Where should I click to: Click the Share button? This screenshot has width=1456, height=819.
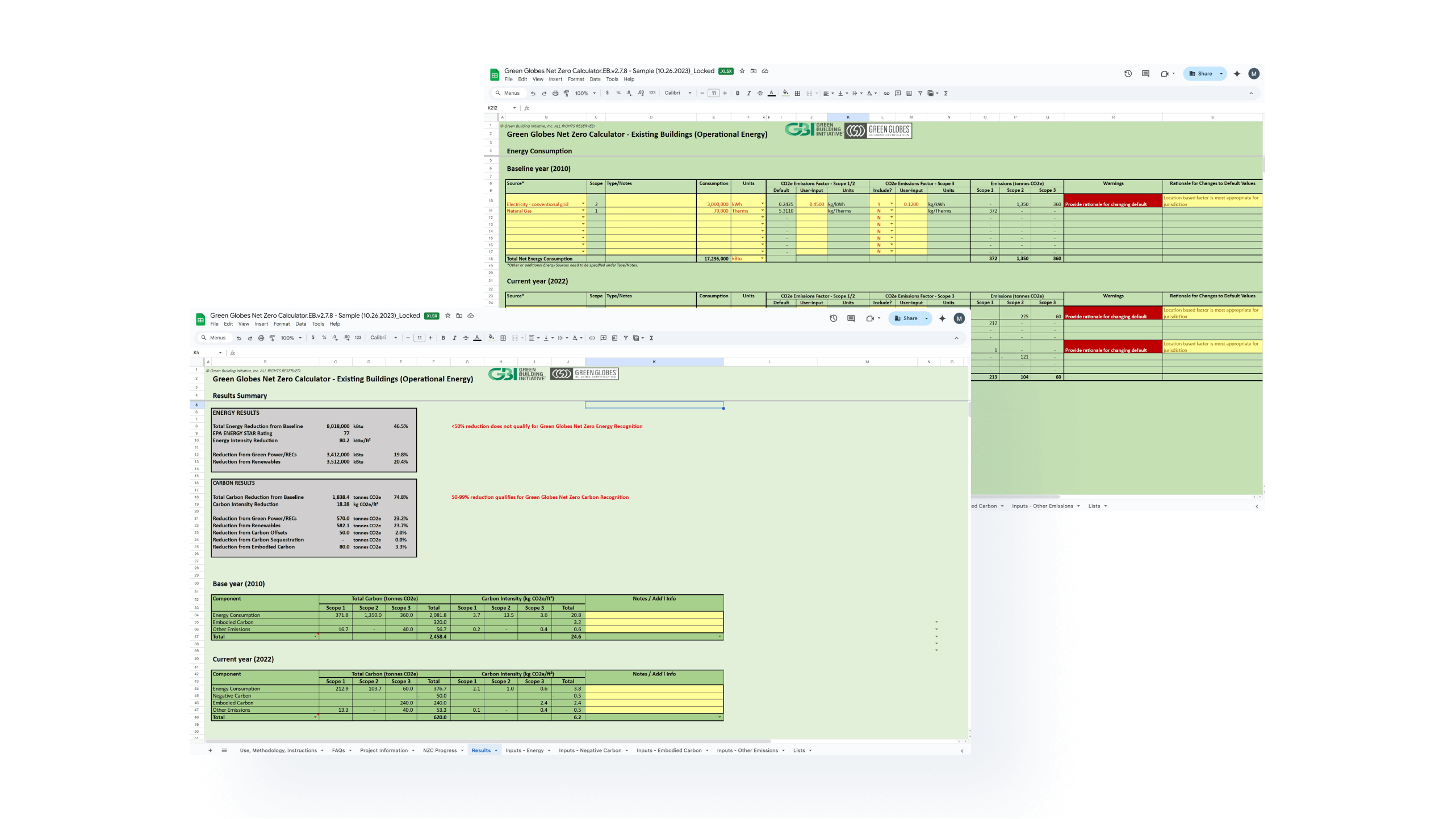pos(909,318)
